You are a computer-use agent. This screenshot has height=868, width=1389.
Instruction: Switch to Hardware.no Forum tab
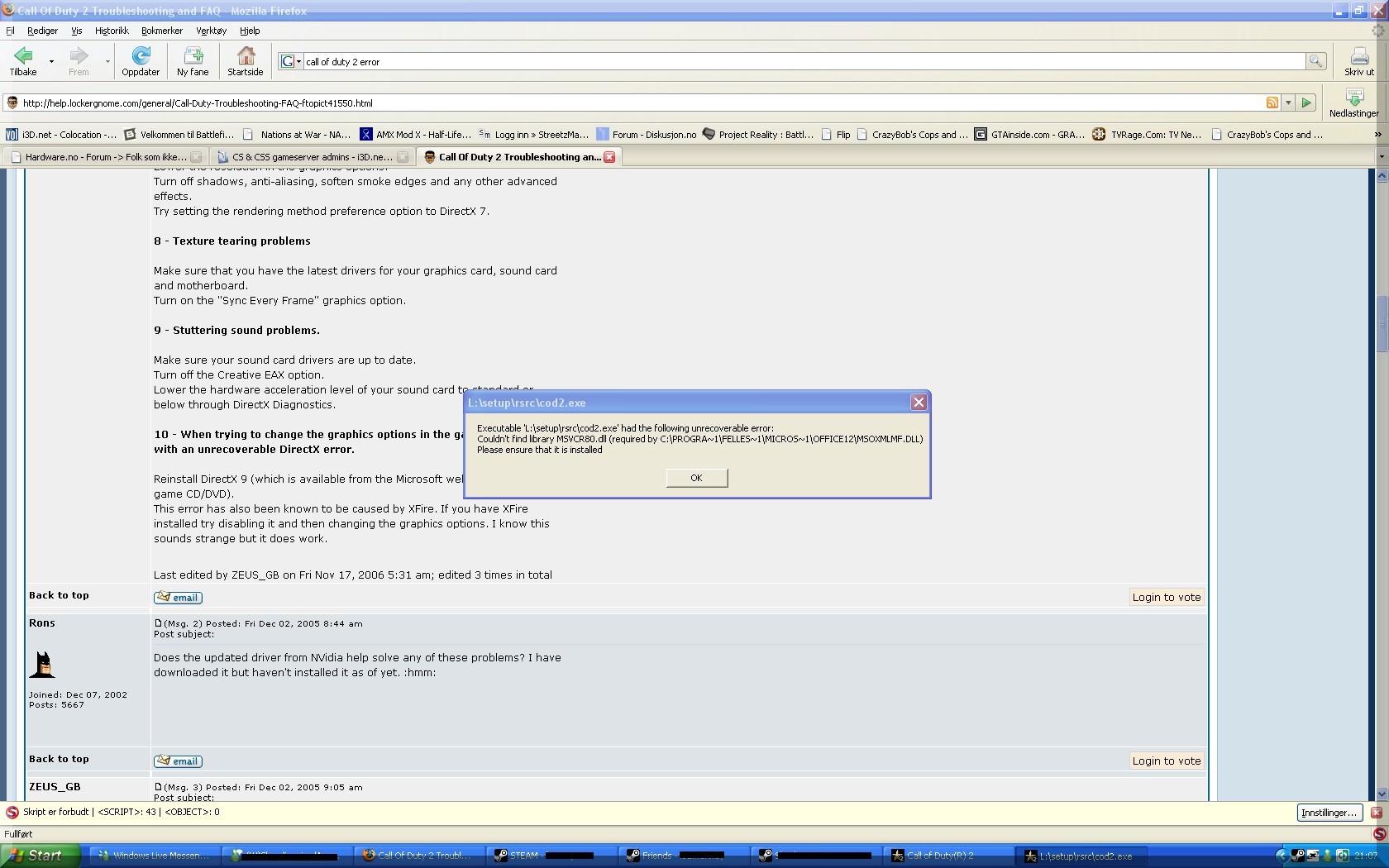(105, 157)
